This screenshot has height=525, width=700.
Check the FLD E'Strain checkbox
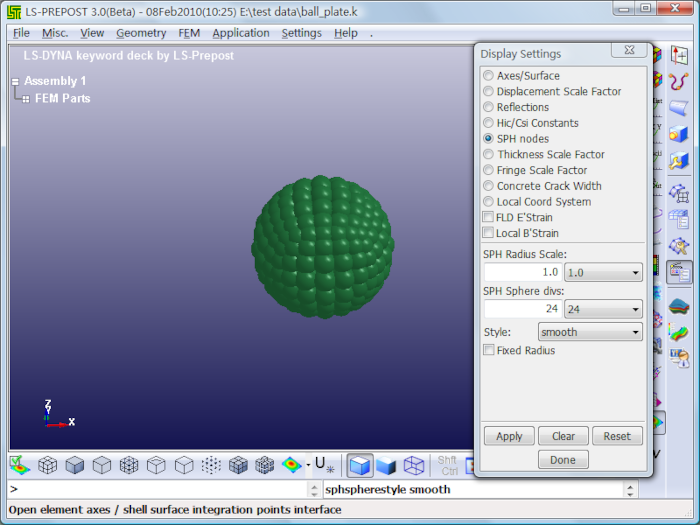tap(488, 218)
